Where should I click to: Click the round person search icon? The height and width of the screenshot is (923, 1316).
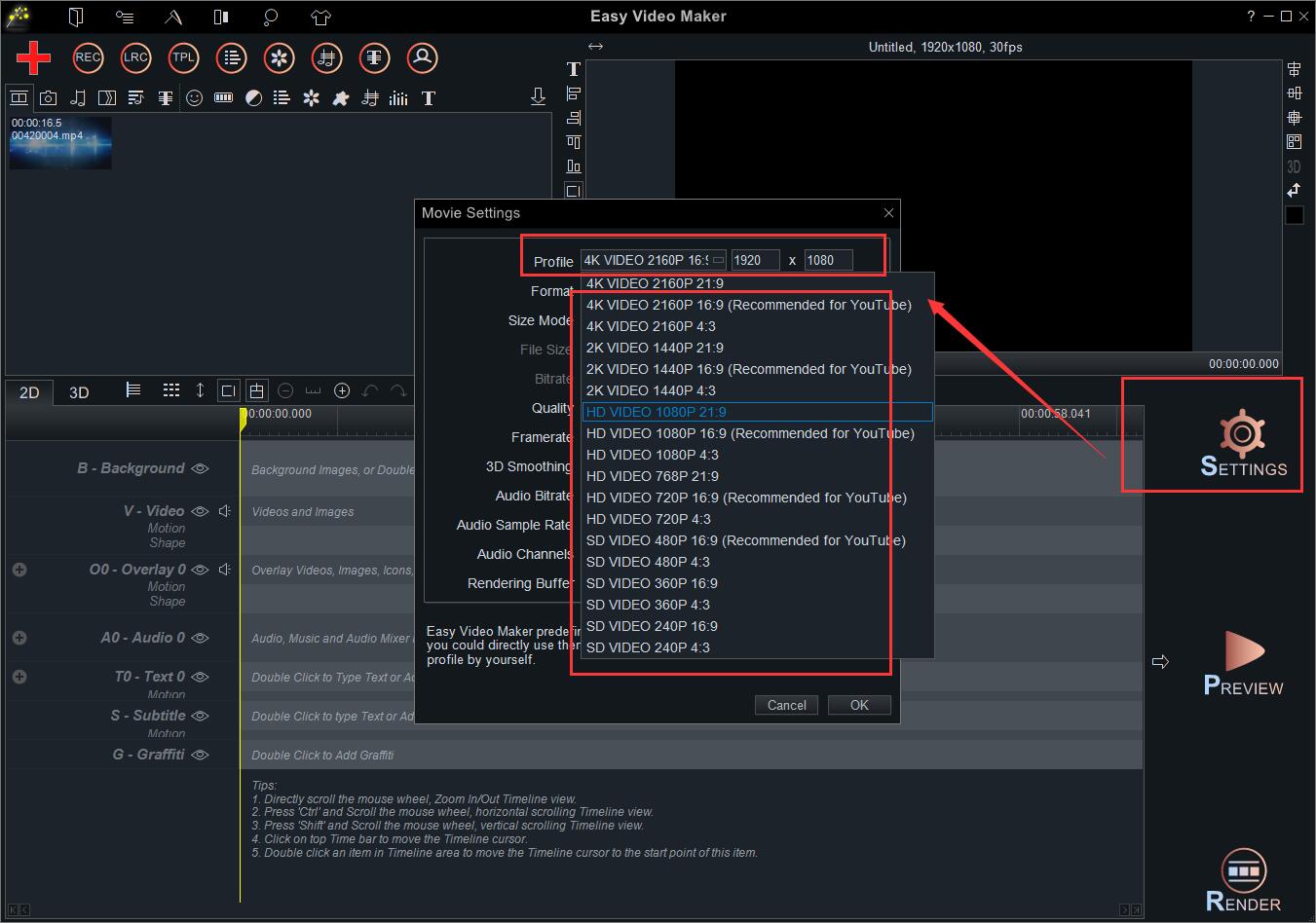tap(423, 57)
